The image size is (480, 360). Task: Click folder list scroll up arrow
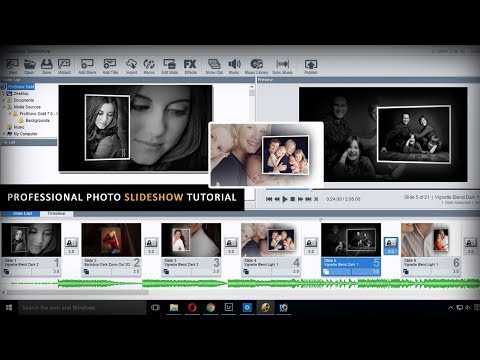pyautogui.click(x=252, y=87)
